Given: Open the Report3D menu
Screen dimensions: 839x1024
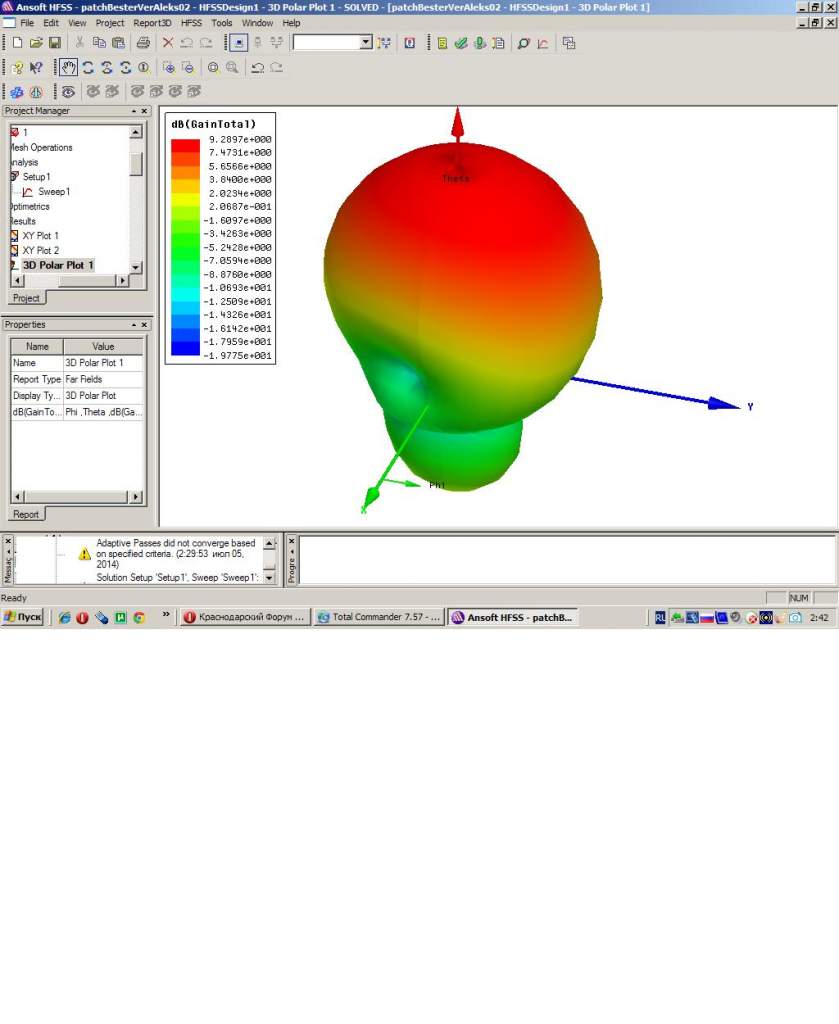Looking at the screenshot, I should (152, 23).
